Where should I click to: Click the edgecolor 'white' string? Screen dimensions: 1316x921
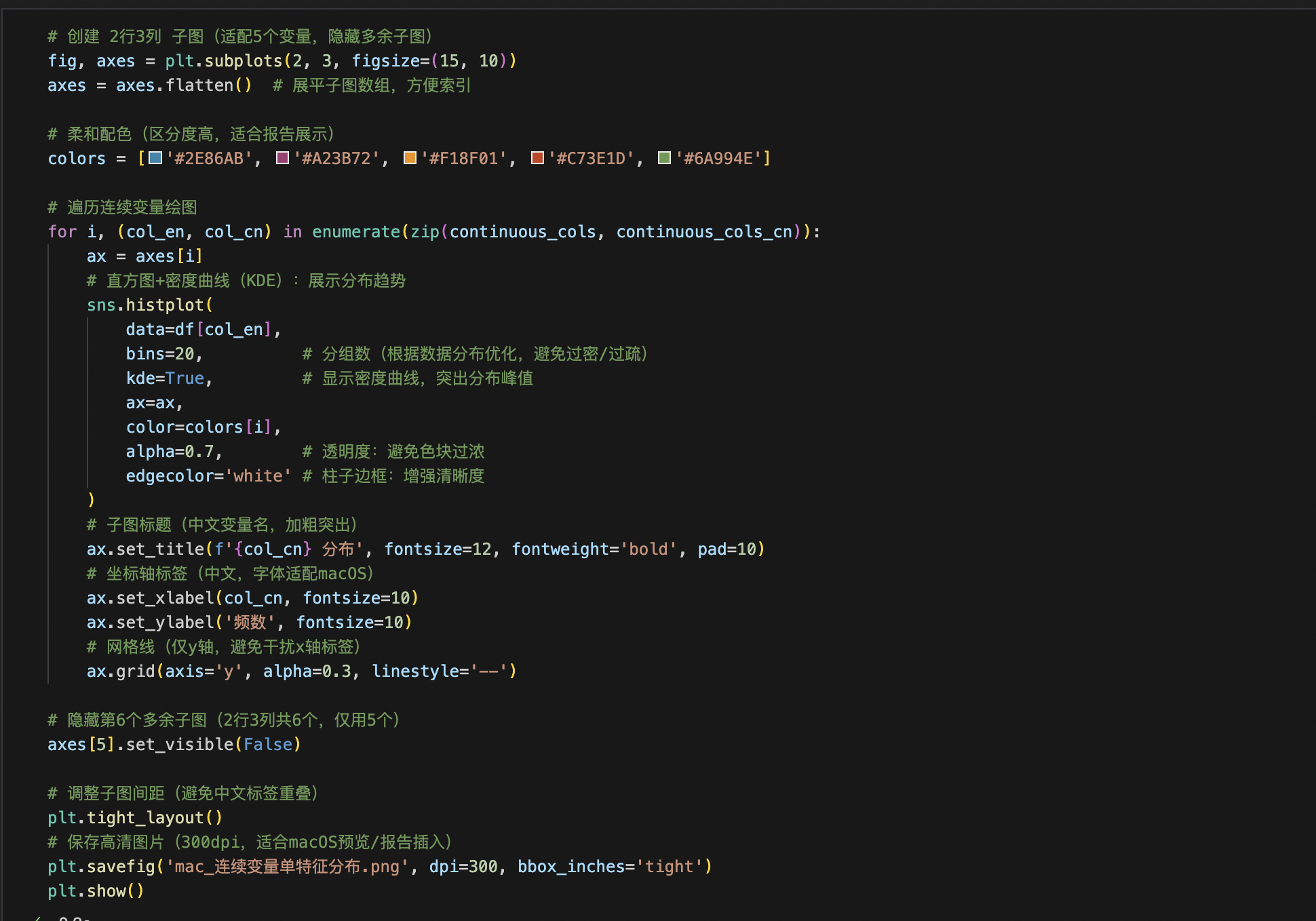coord(258,476)
